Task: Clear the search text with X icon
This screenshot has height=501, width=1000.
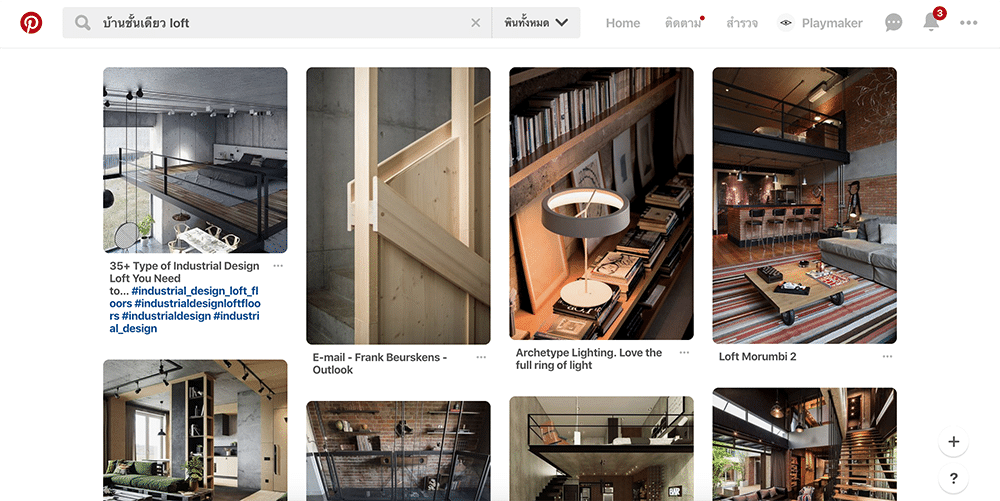Action: [475, 23]
